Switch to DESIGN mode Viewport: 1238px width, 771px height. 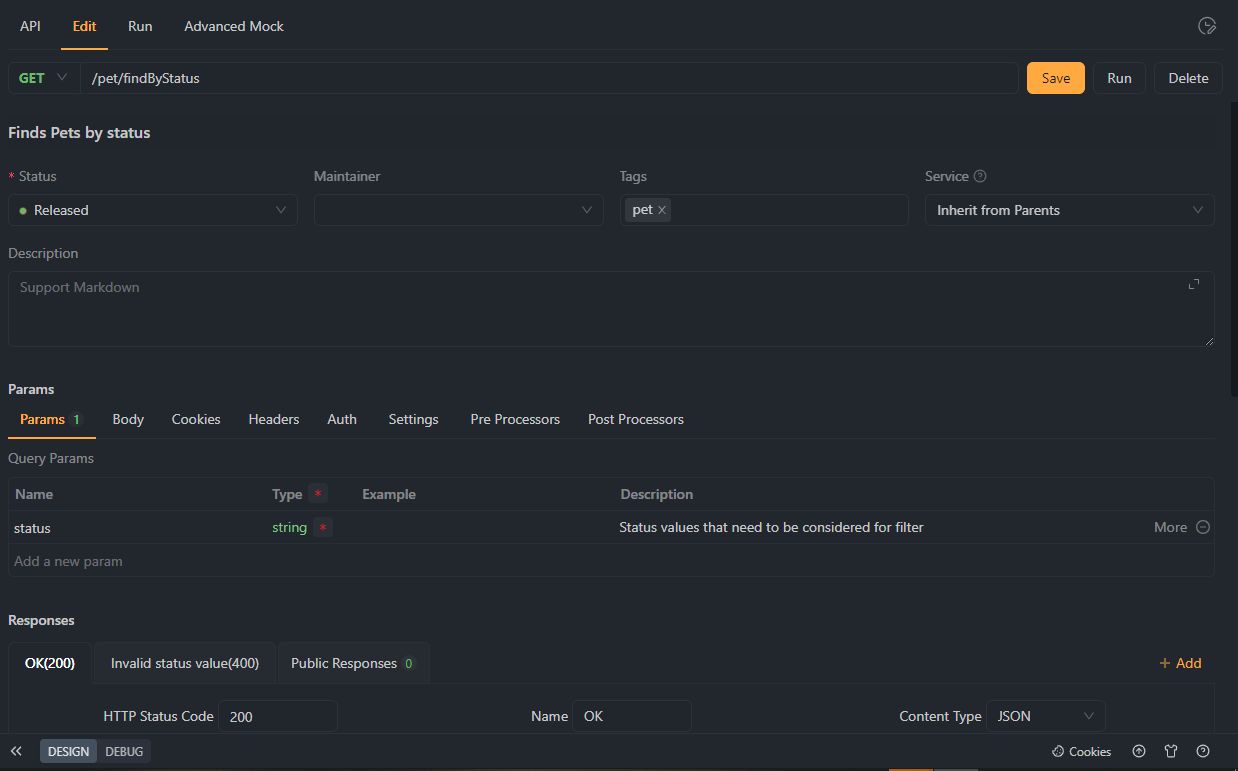(68, 751)
